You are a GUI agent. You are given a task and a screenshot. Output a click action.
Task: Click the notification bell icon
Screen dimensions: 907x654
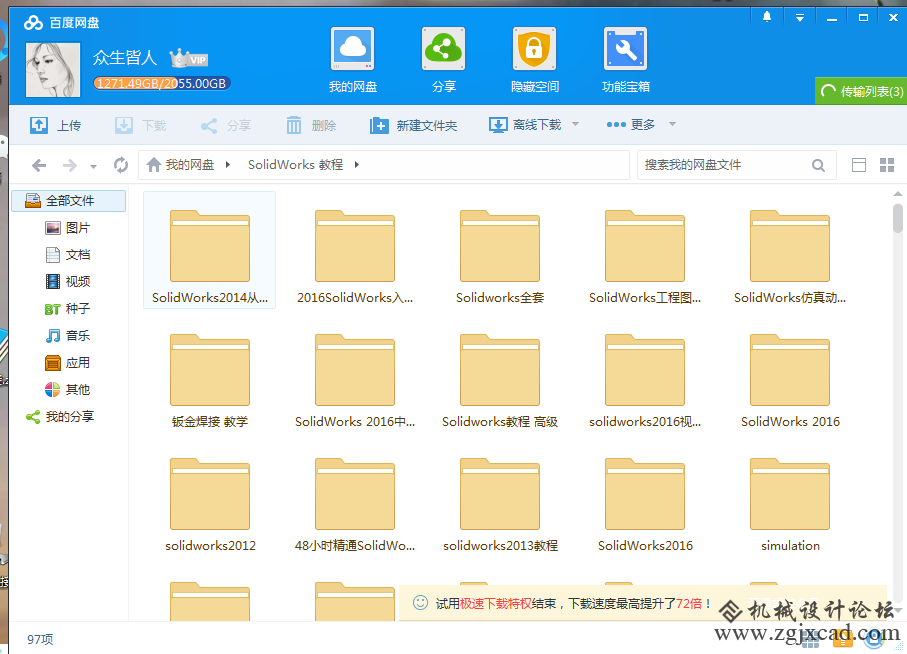pos(767,17)
